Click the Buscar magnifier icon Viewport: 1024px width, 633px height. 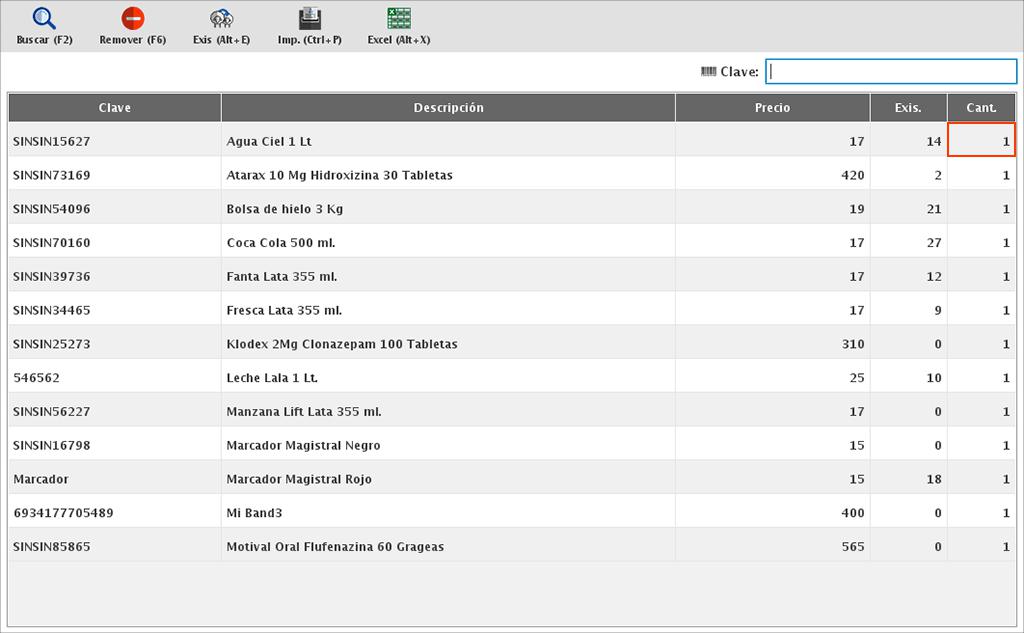click(44, 19)
